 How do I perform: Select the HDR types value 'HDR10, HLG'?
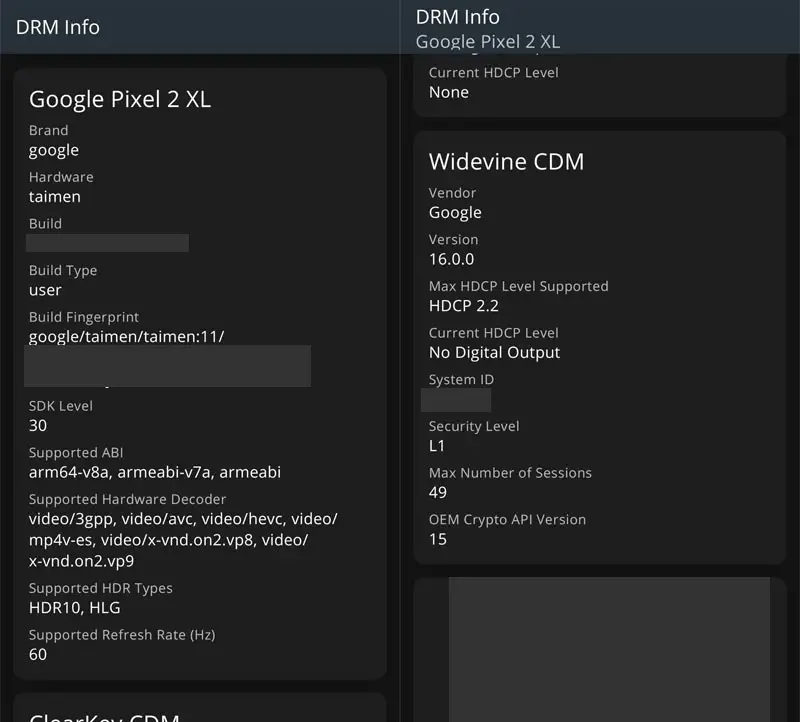74,608
